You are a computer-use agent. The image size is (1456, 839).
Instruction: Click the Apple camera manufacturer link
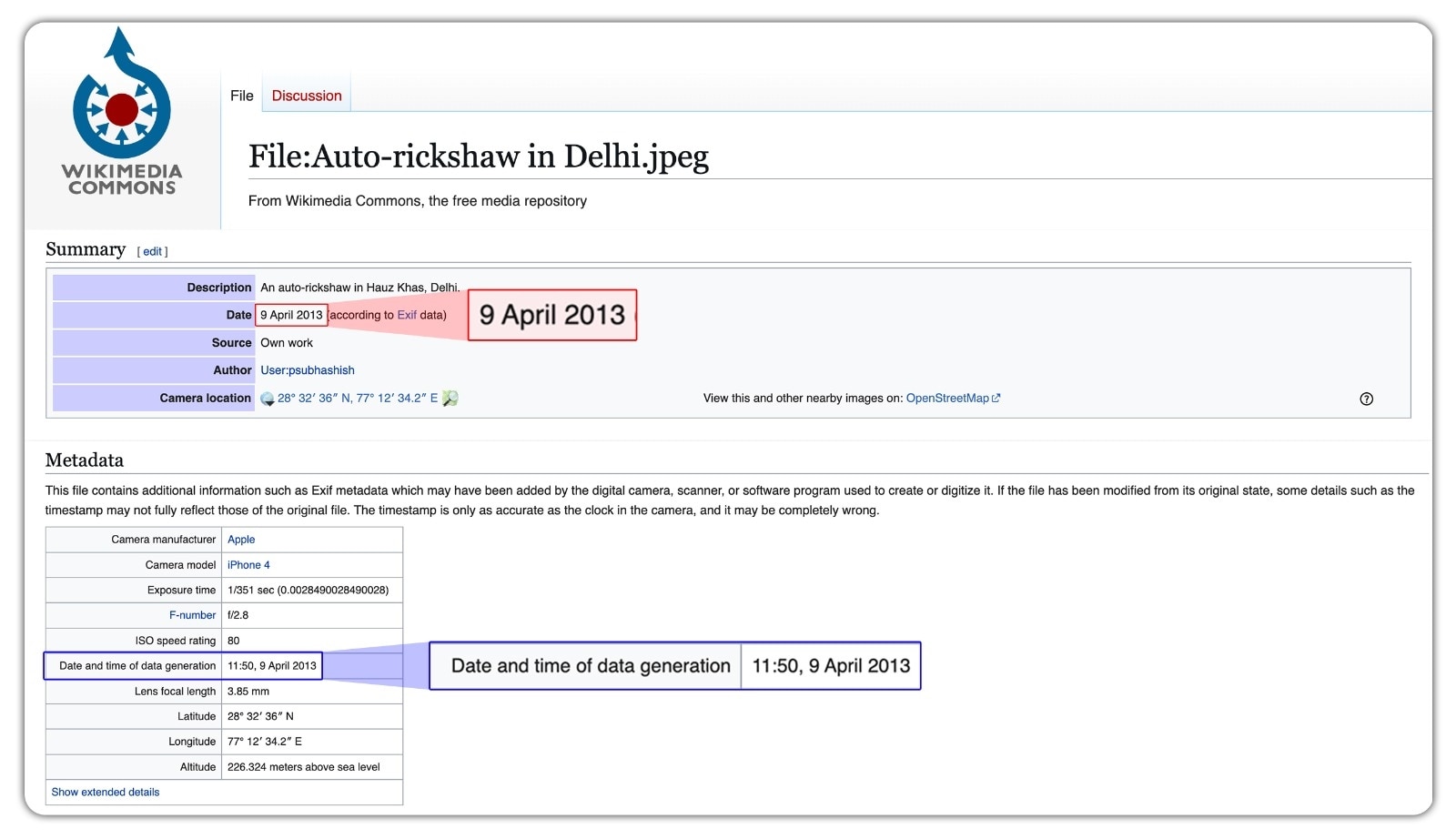tap(241, 540)
